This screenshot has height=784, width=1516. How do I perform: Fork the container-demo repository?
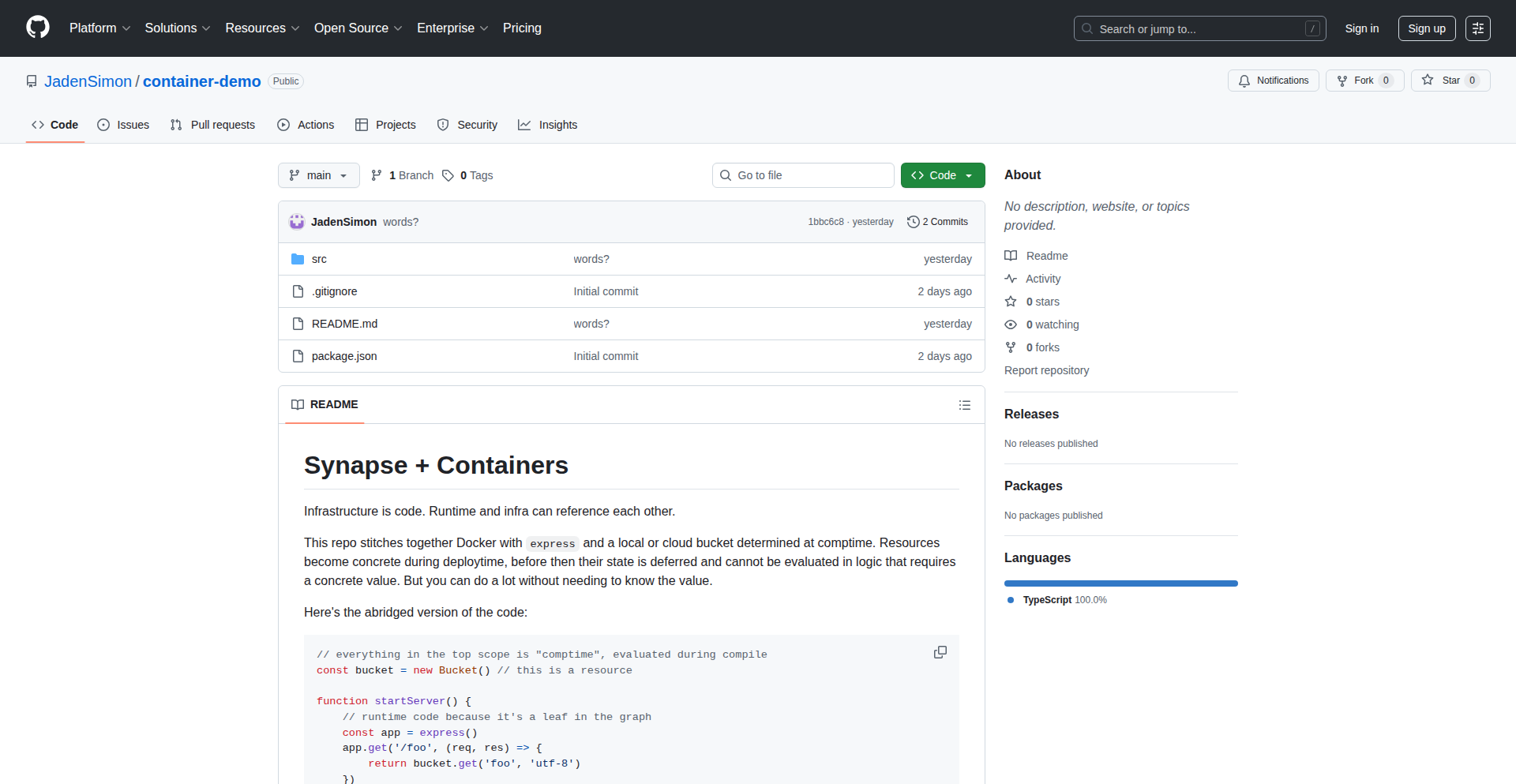tap(1364, 81)
